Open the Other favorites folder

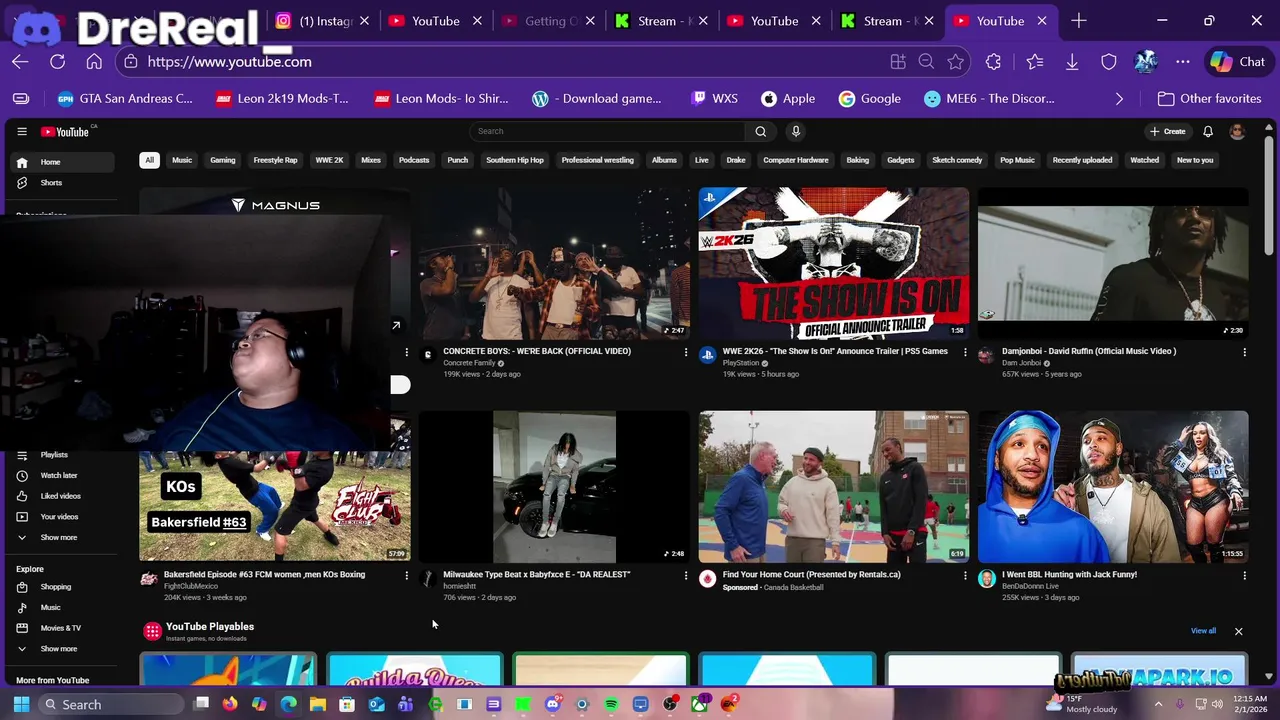pos(1209,99)
